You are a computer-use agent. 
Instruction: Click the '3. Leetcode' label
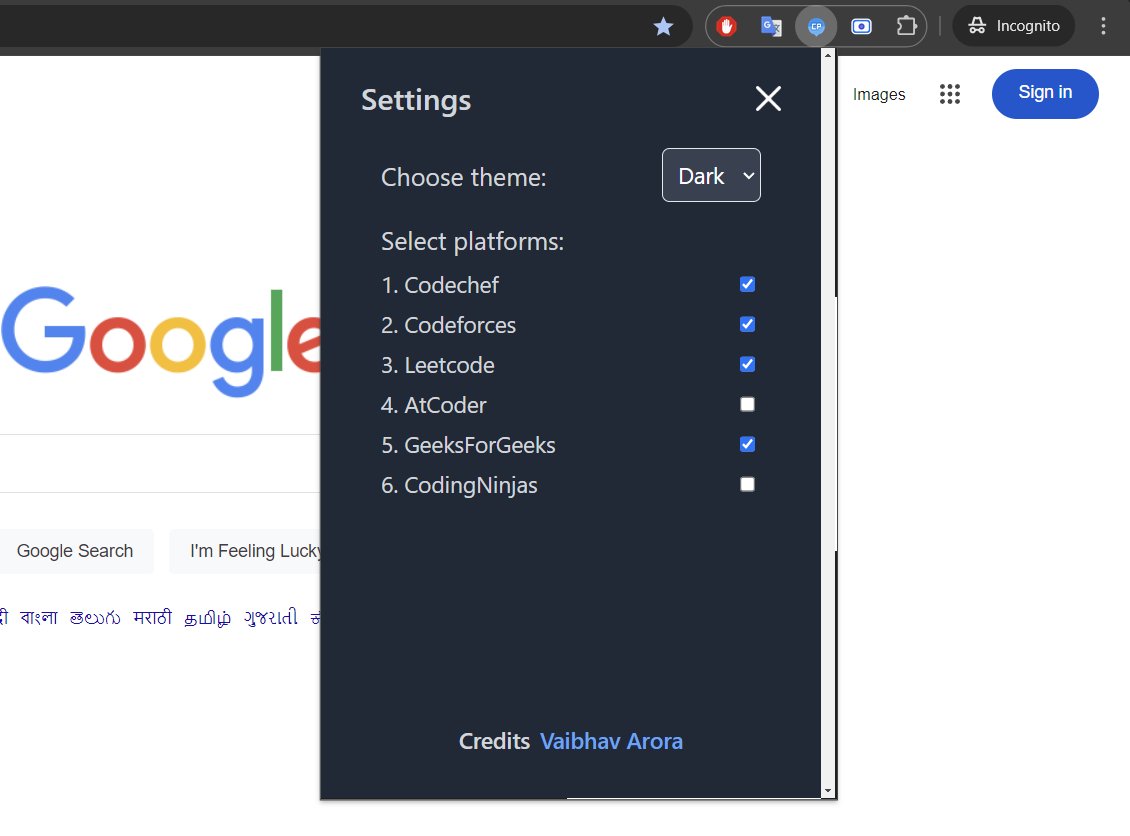(437, 365)
